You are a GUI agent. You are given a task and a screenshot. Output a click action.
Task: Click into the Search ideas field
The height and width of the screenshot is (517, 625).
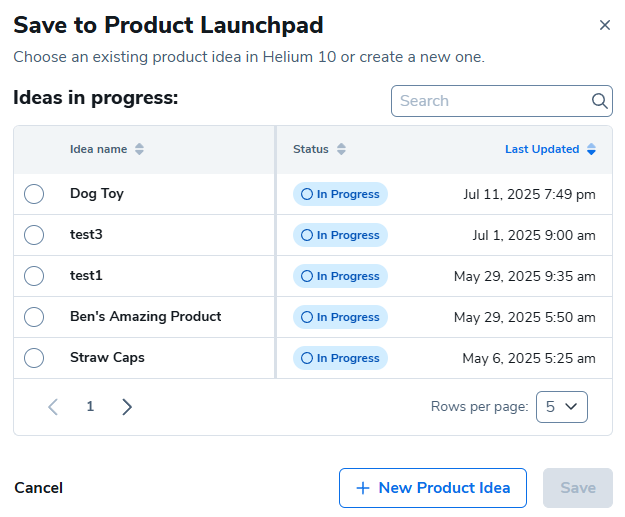pos(490,101)
